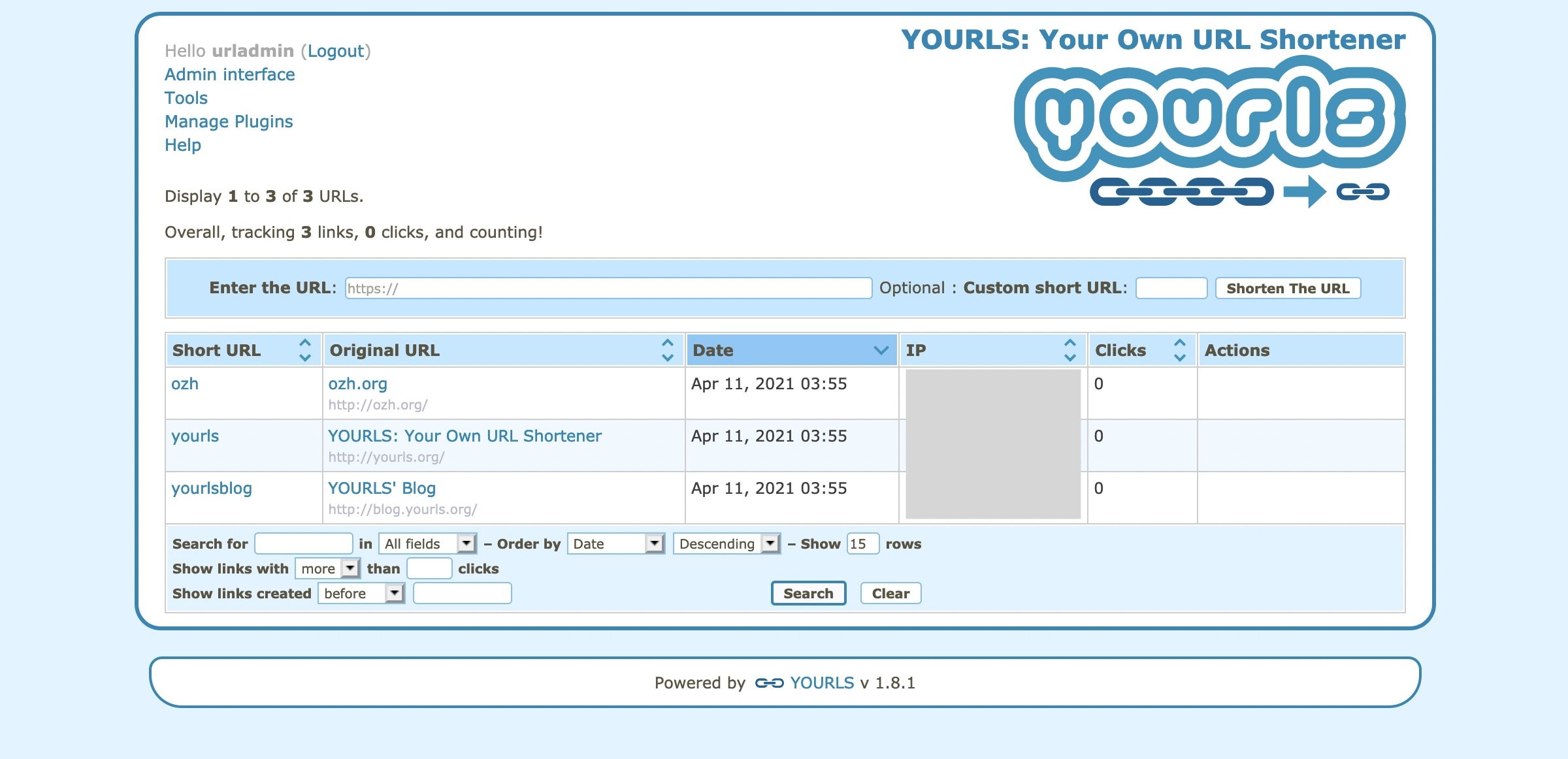Focus the Show rows count field
Screen dimensions: 1568x759
(863, 543)
